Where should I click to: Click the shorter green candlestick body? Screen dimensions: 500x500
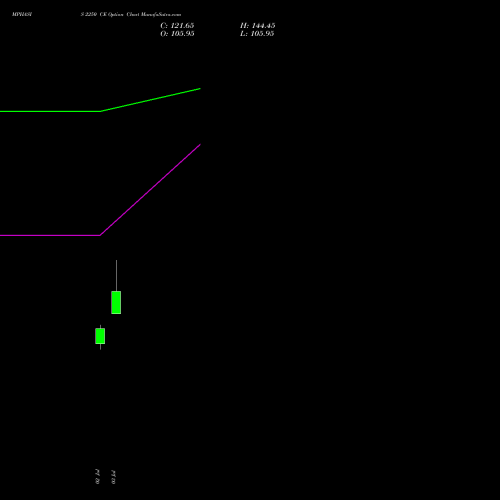click(100, 336)
